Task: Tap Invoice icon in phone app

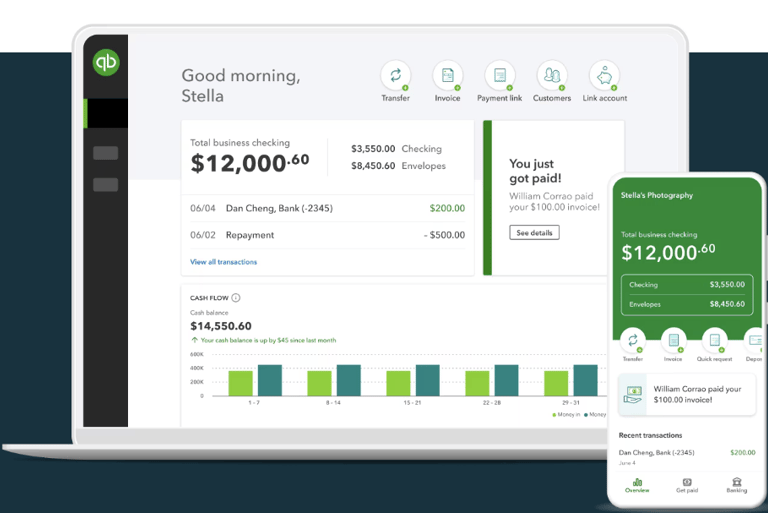Action: pos(673,340)
